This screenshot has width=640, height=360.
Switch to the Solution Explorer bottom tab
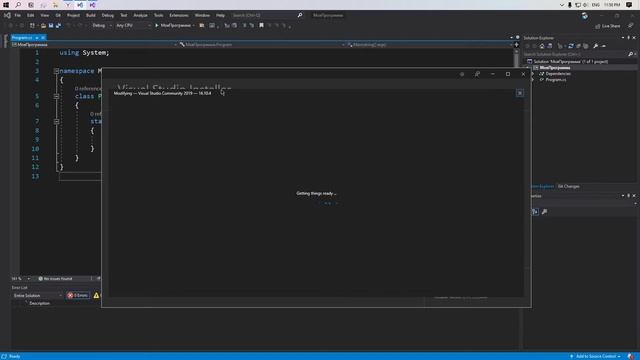(542, 186)
